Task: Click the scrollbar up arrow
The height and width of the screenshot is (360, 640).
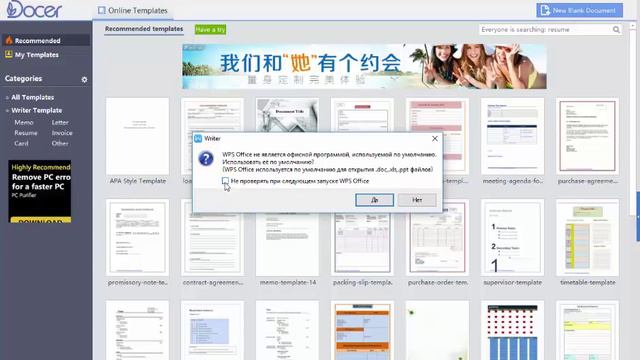Action: tap(633, 25)
